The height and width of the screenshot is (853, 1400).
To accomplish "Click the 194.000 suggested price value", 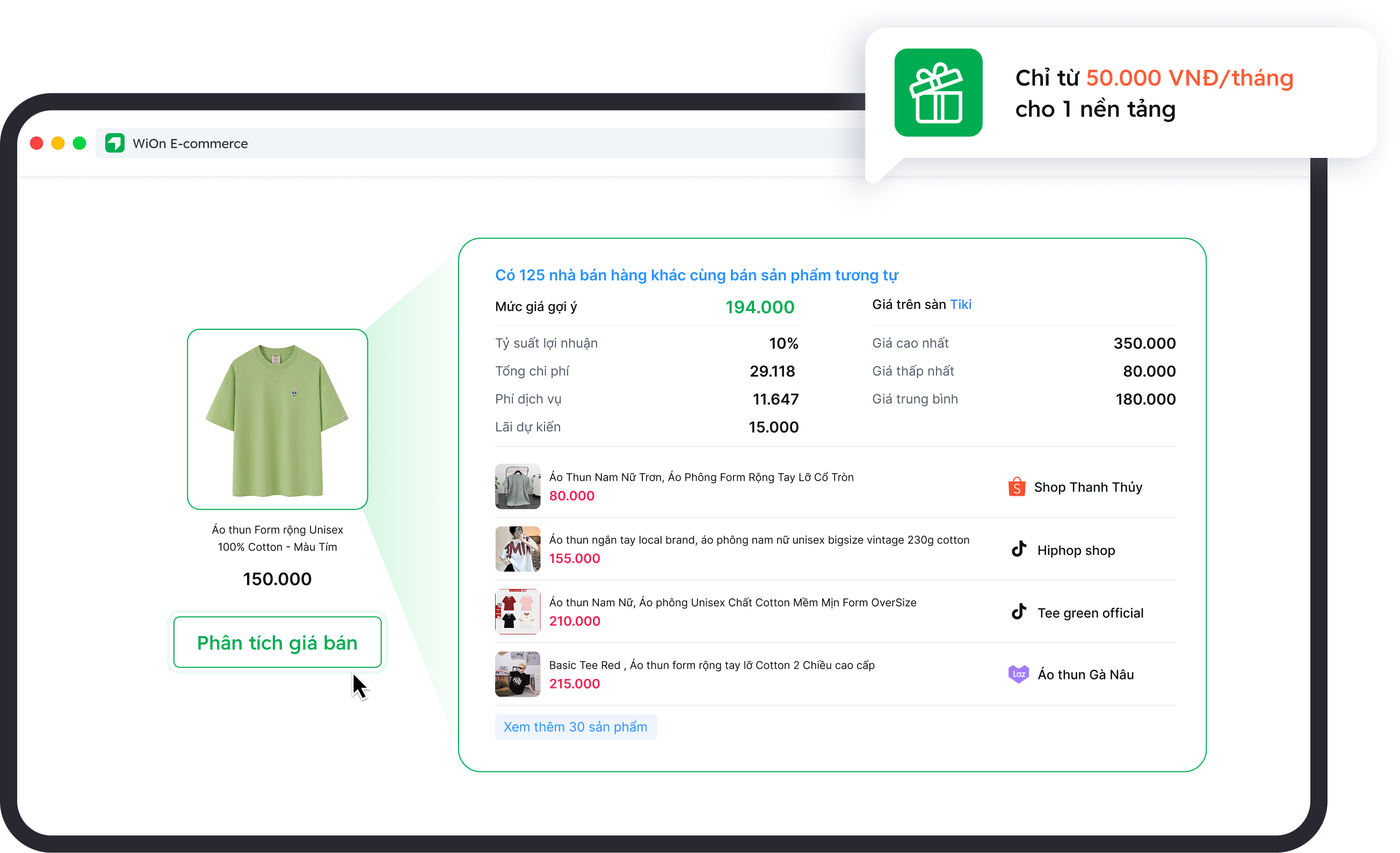I will pos(759,307).
